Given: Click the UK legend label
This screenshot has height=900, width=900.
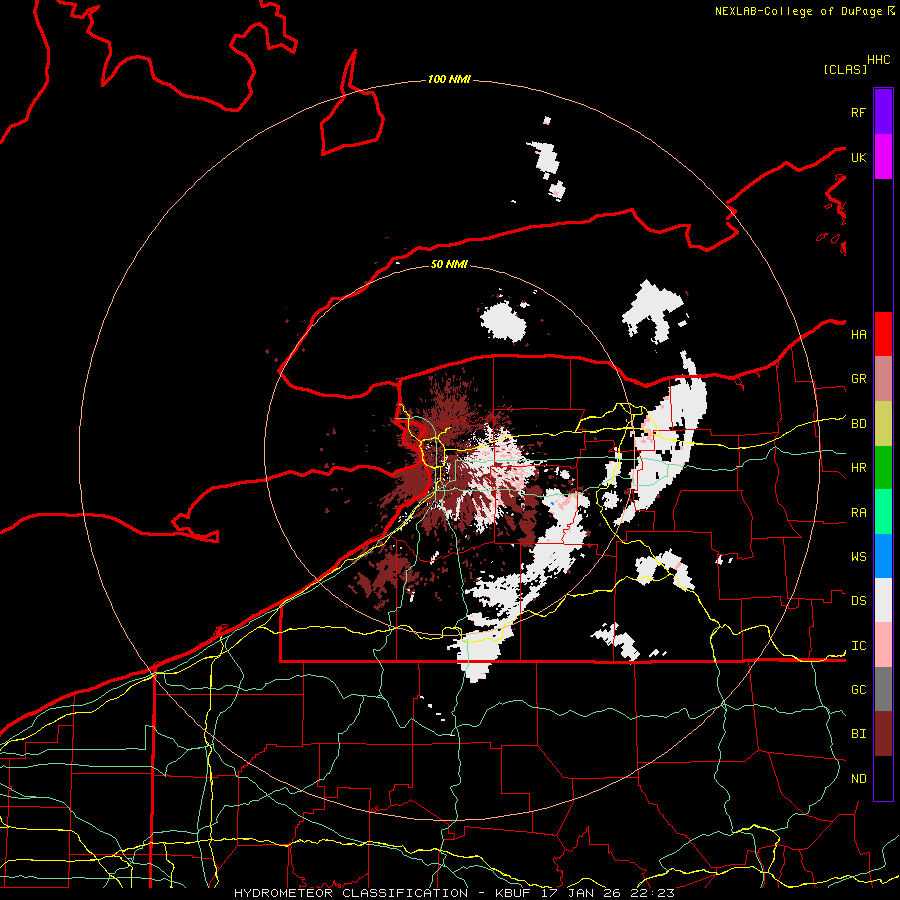Looking at the screenshot, I should (x=858, y=157).
